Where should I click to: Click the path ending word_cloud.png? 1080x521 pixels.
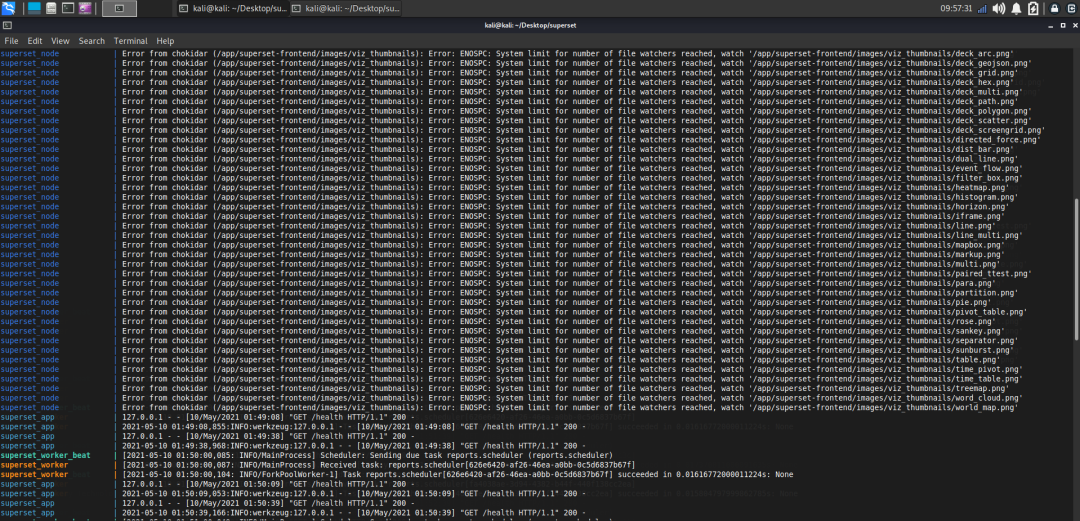885,398
